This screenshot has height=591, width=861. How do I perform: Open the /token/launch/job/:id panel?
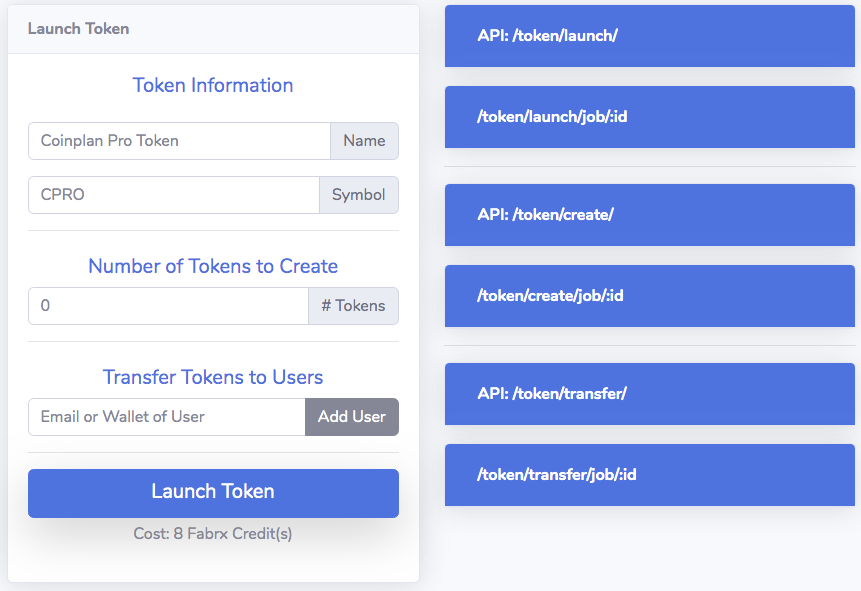click(x=649, y=117)
